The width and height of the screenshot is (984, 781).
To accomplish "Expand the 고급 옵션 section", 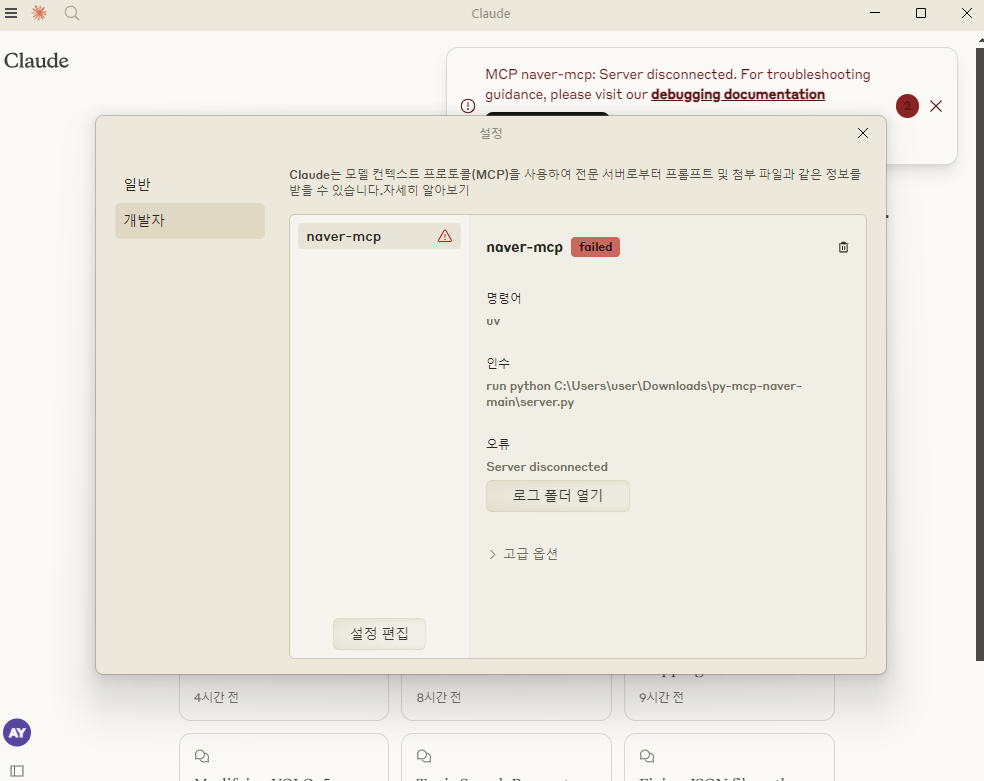I will pos(523,554).
